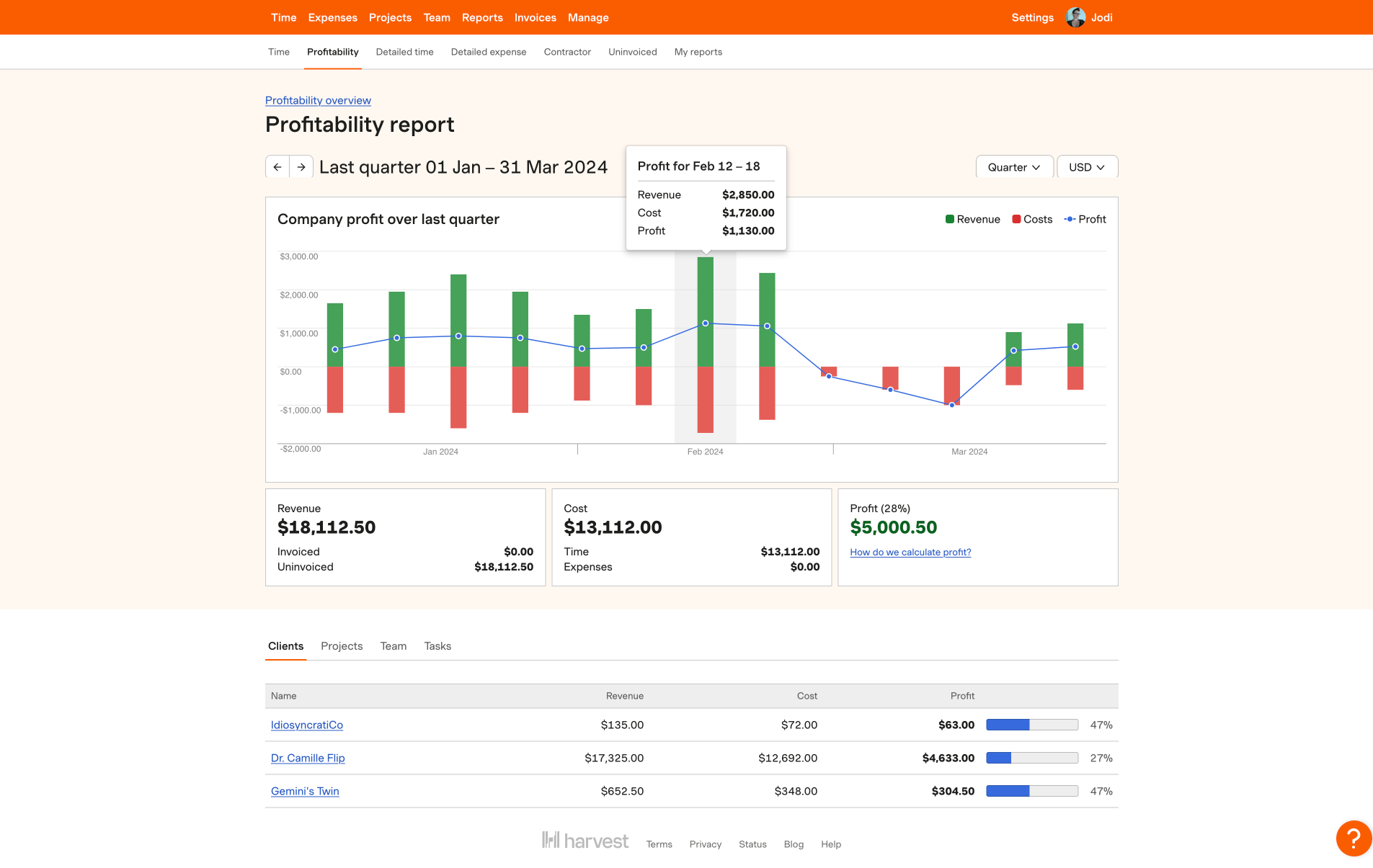
Task: Switch to the Projects breakdown tab
Action: pyautogui.click(x=342, y=646)
